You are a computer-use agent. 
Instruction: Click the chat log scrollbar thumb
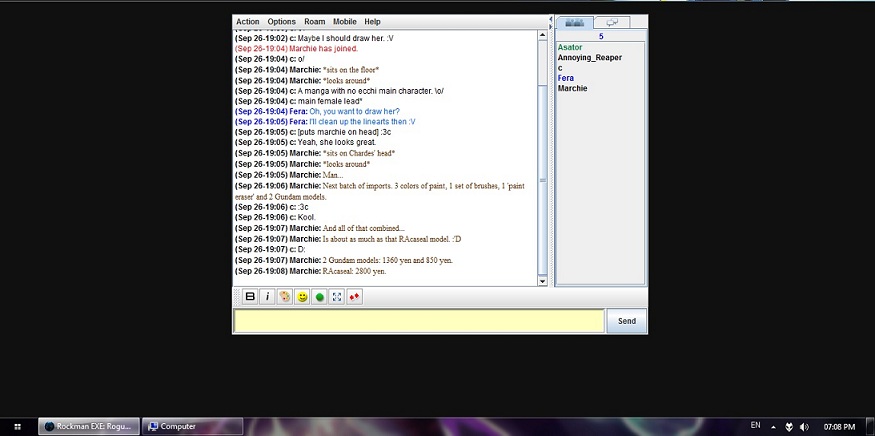click(542, 180)
